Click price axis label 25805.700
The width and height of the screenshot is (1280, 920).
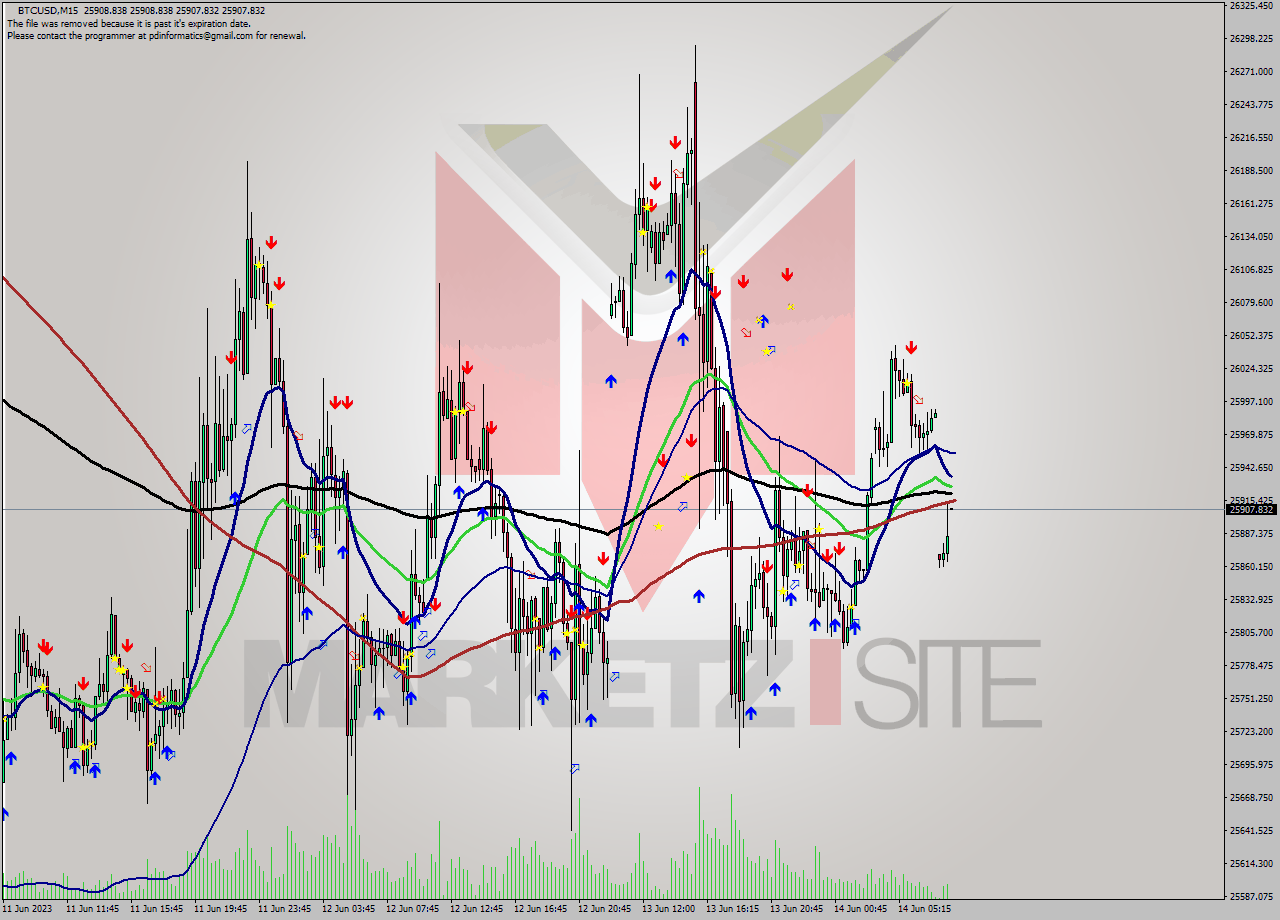pyautogui.click(x=1251, y=633)
